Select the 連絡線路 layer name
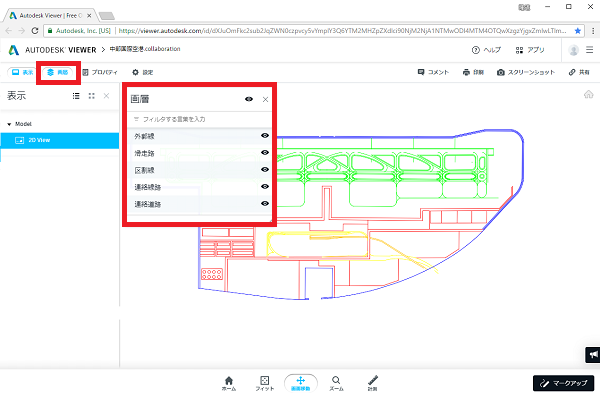The height and width of the screenshot is (397, 600). [x=148, y=187]
